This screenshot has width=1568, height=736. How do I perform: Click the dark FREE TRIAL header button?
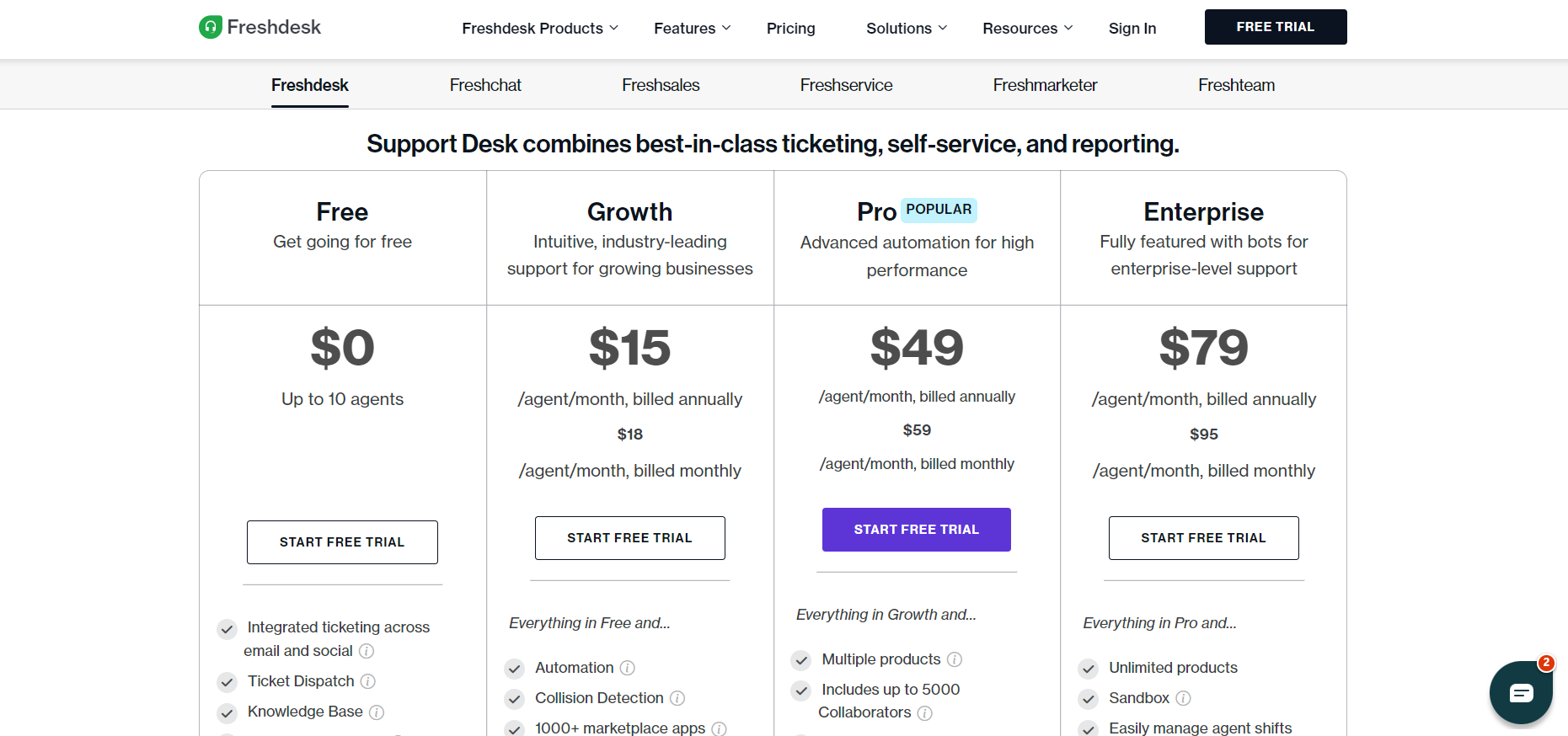point(1276,27)
